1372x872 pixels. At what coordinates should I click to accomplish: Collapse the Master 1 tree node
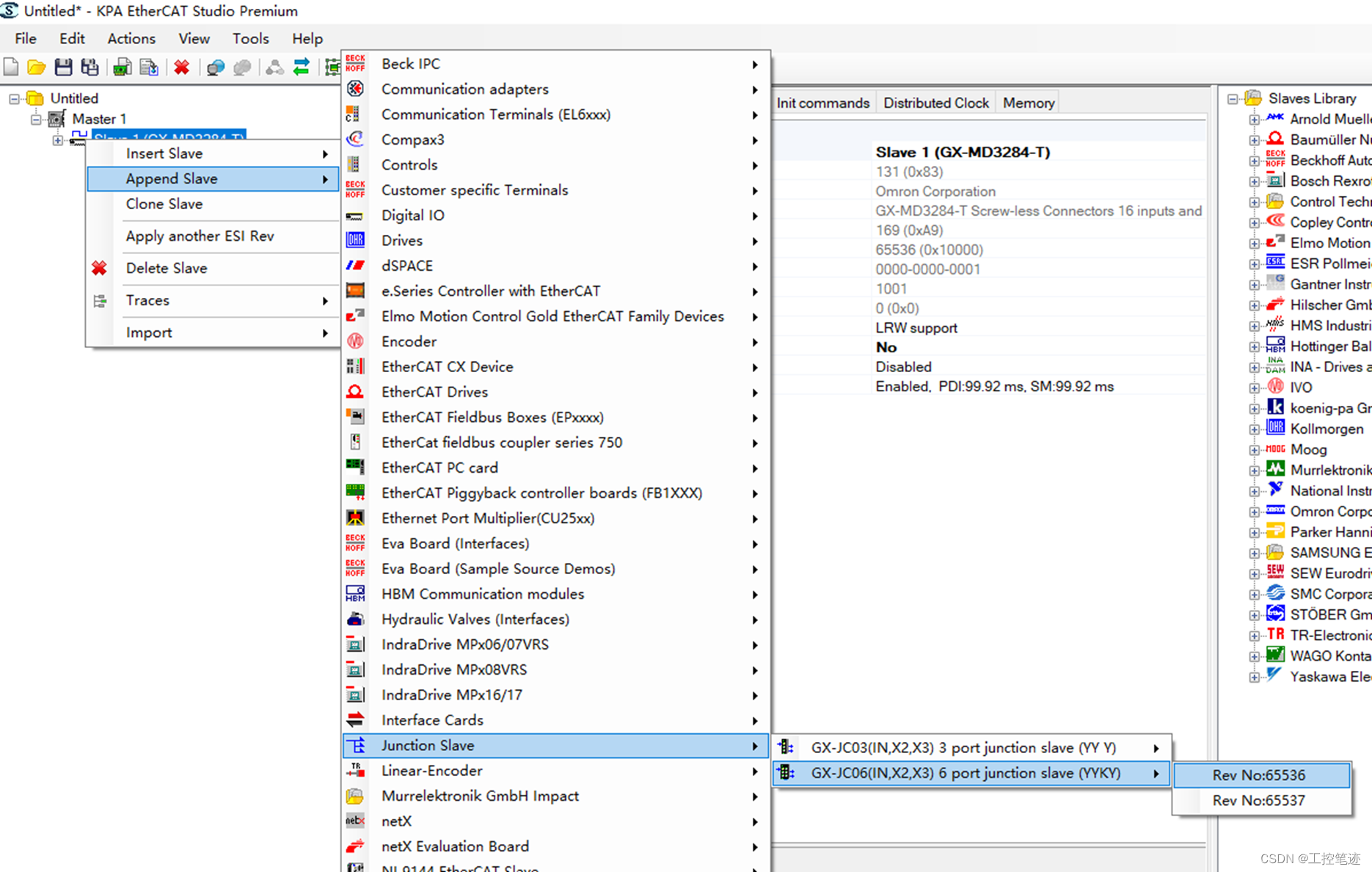click(35, 119)
